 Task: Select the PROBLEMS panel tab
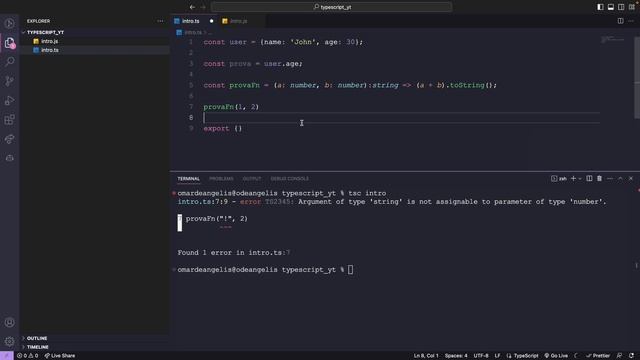221,178
